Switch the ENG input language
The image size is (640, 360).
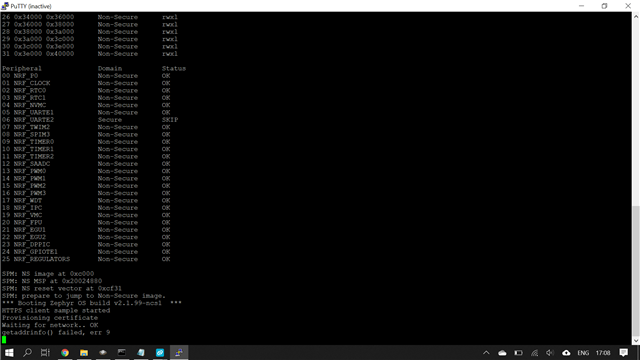tap(583, 353)
